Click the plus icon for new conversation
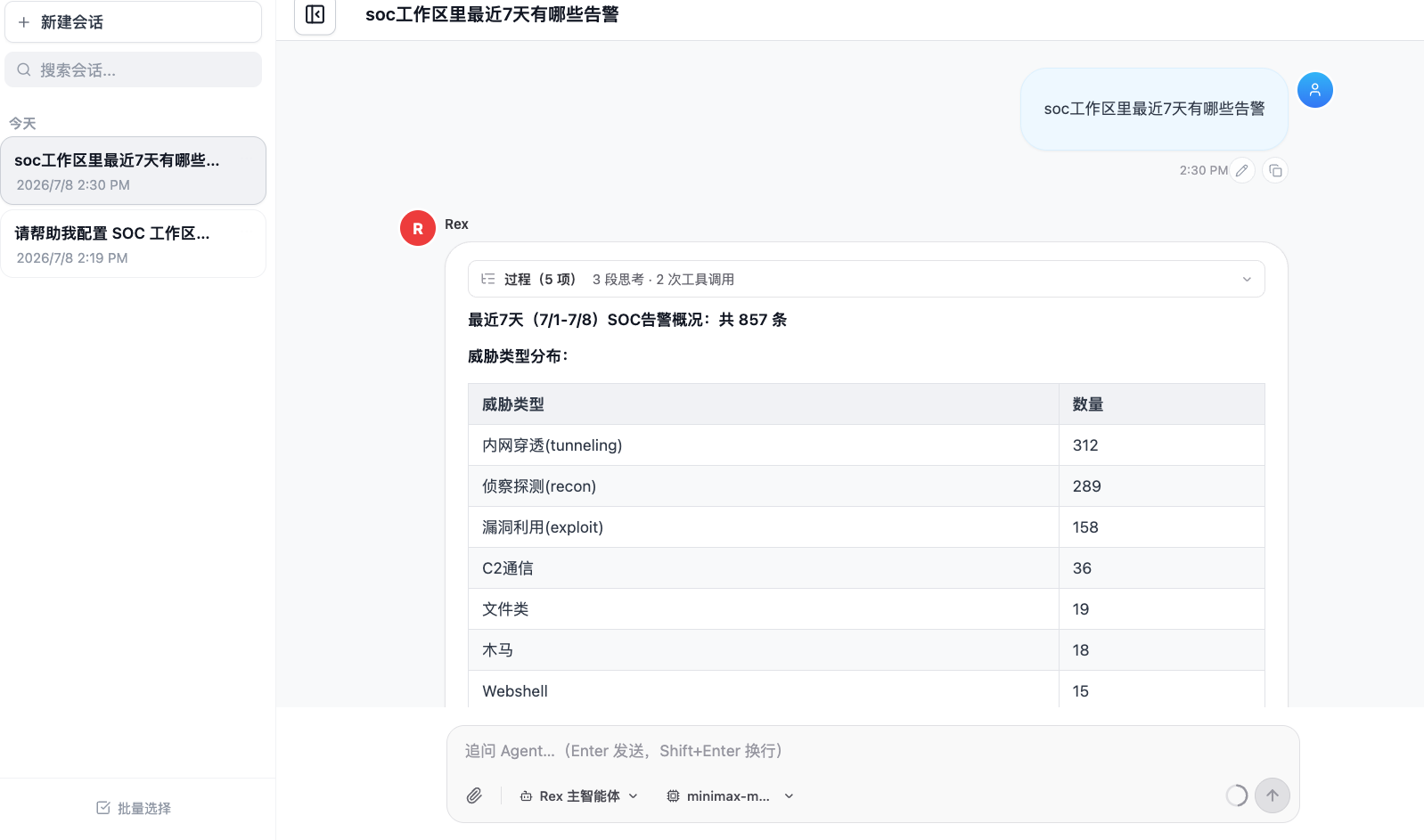This screenshot has width=1424, height=840. click(24, 22)
